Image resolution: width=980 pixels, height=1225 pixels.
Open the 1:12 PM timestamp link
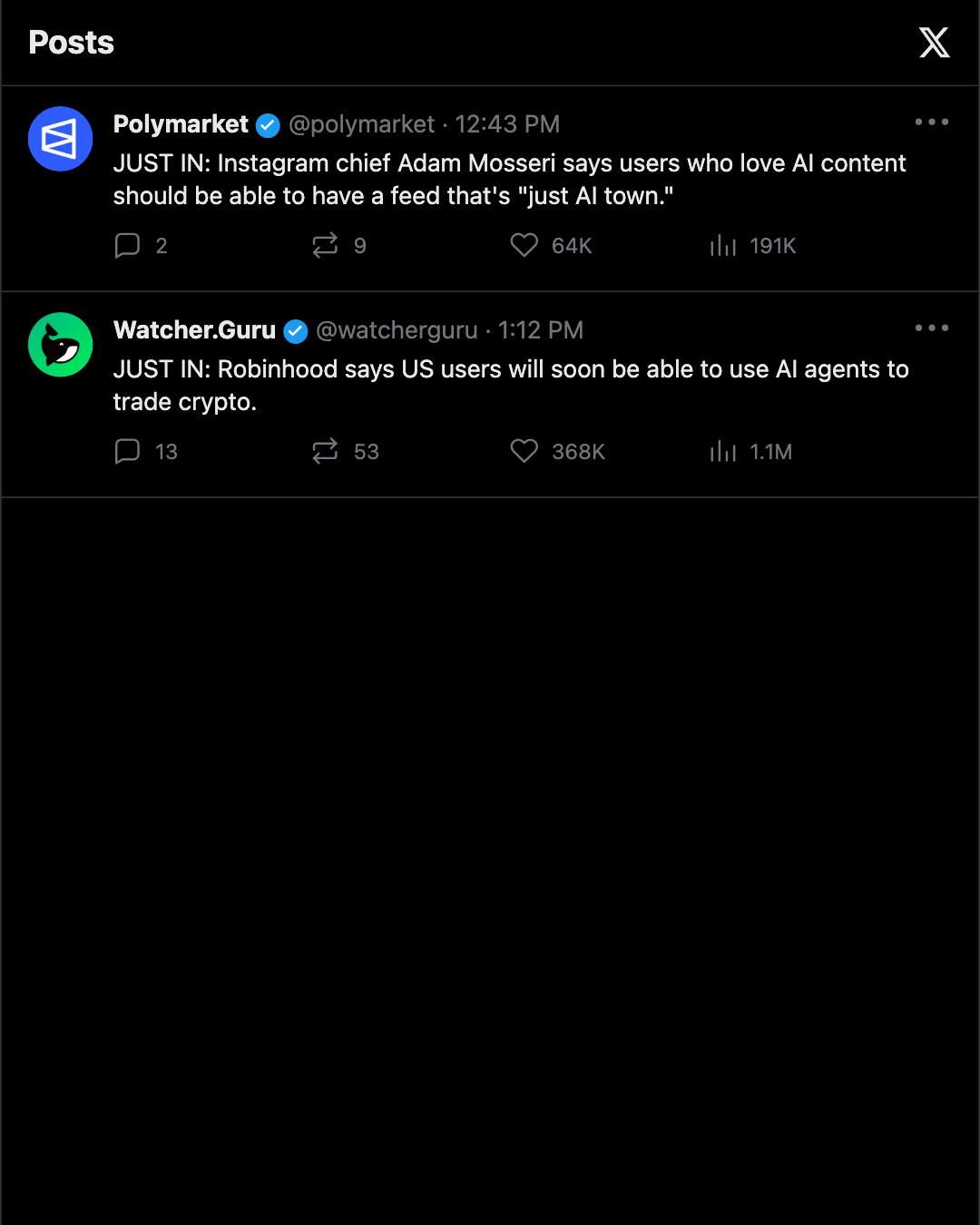point(541,330)
